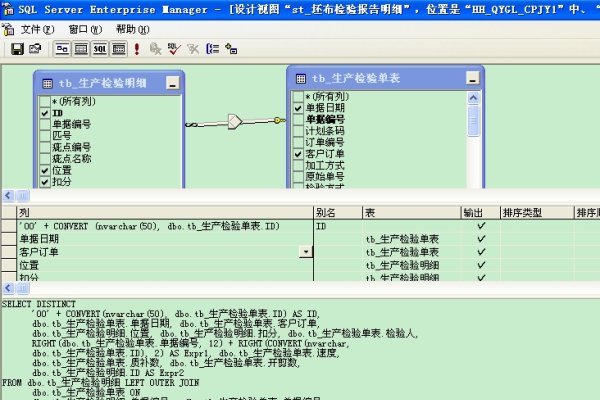Viewport: 600px width, 400px height.
Task: Click the diagram pane left scroll arrow
Action: (8, 196)
